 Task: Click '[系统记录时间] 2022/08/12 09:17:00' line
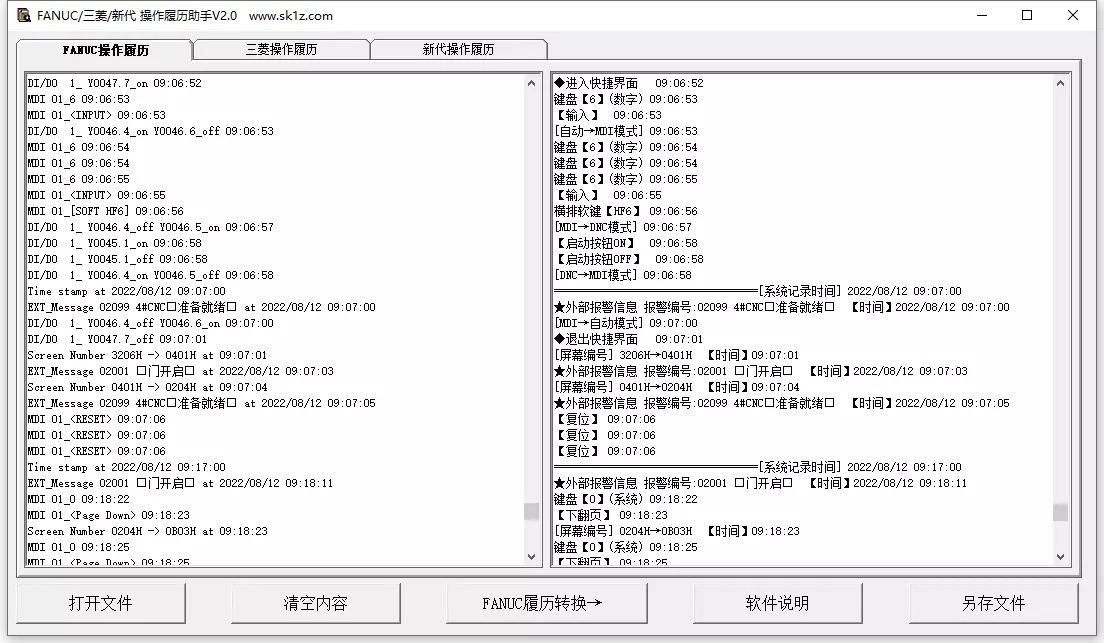coord(758,467)
